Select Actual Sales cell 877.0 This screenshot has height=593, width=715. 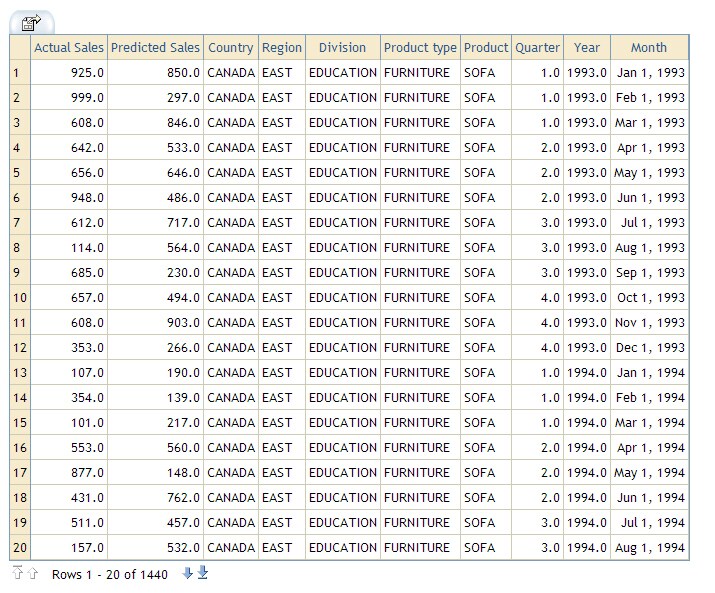tap(69, 473)
